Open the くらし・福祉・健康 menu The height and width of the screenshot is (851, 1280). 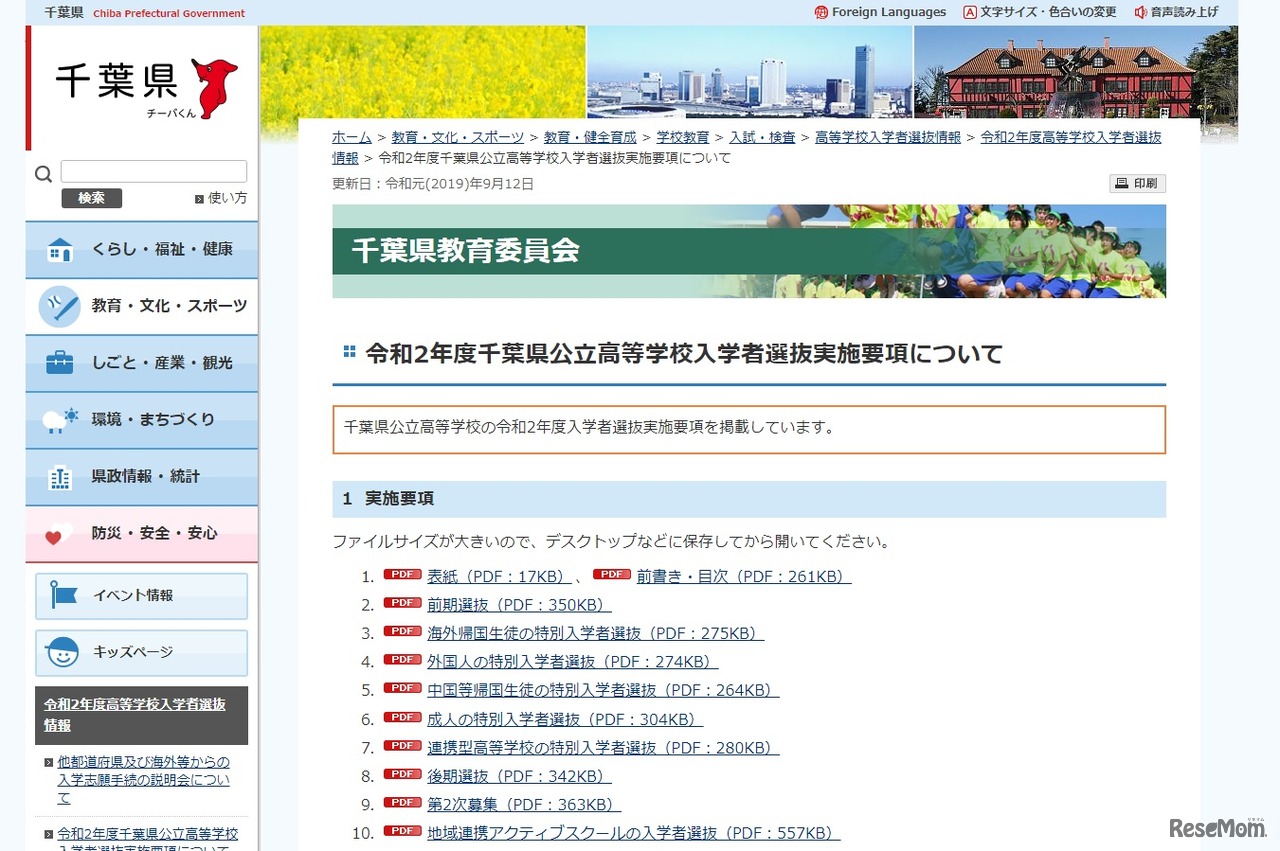click(x=142, y=250)
